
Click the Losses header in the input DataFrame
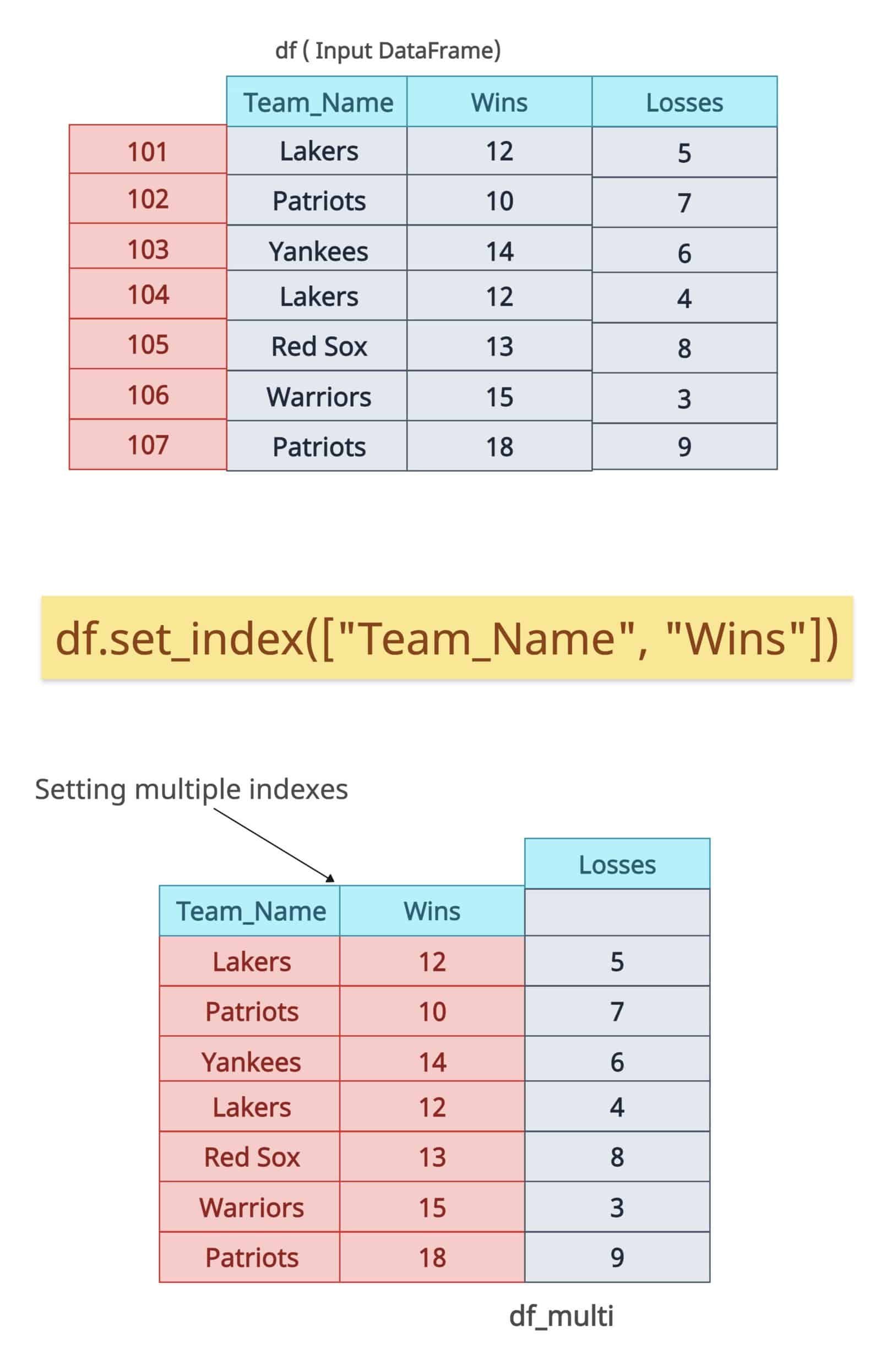[x=684, y=103]
